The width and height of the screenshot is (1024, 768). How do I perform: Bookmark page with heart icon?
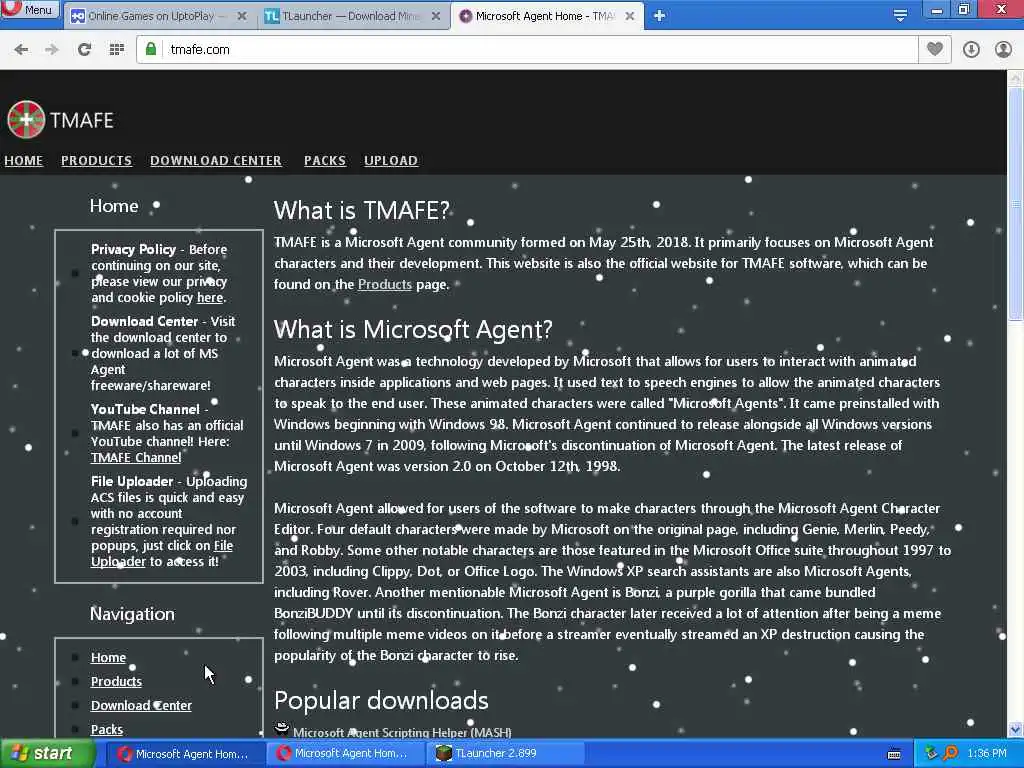pyautogui.click(x=935, y=49)
